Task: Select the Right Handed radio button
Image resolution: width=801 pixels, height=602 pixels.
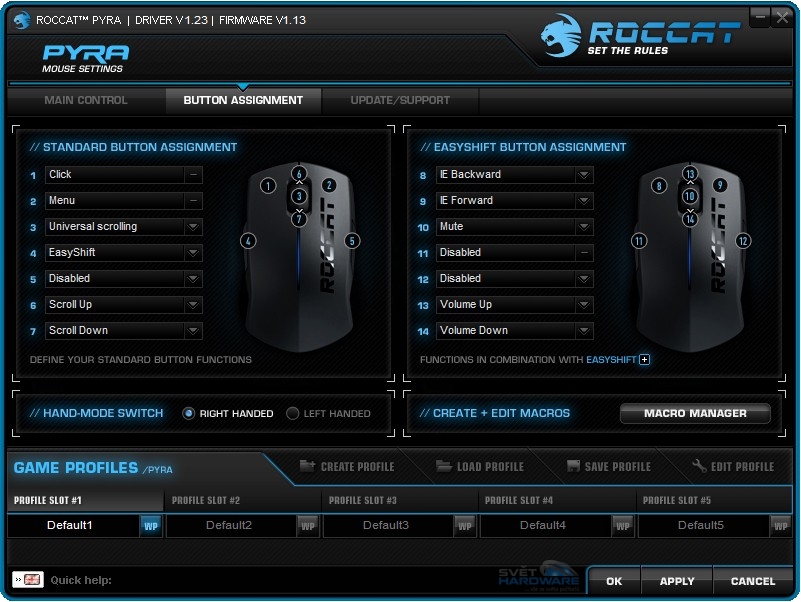Action: (187, 413)
